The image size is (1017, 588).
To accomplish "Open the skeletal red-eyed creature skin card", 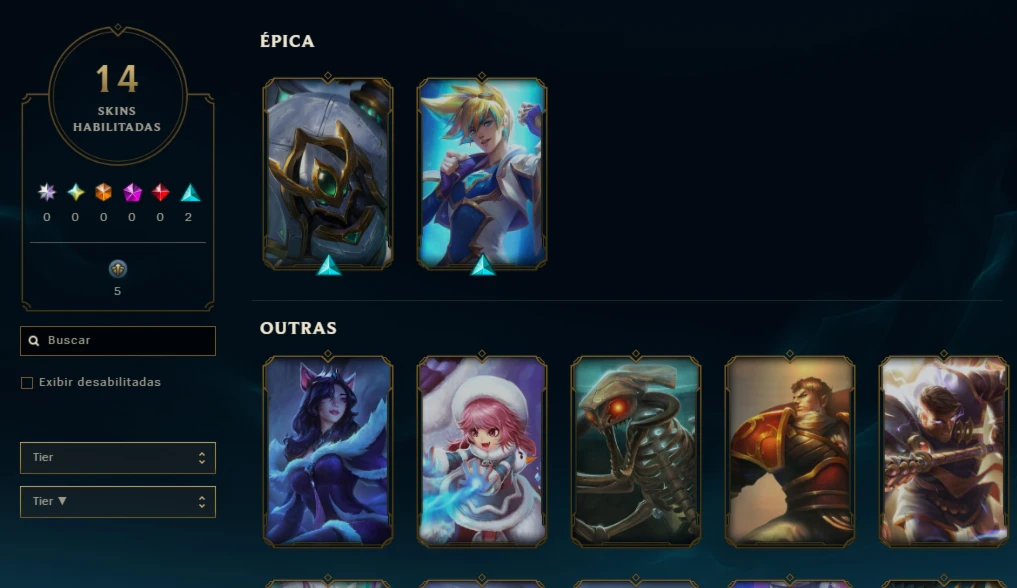I will point(636,451).
